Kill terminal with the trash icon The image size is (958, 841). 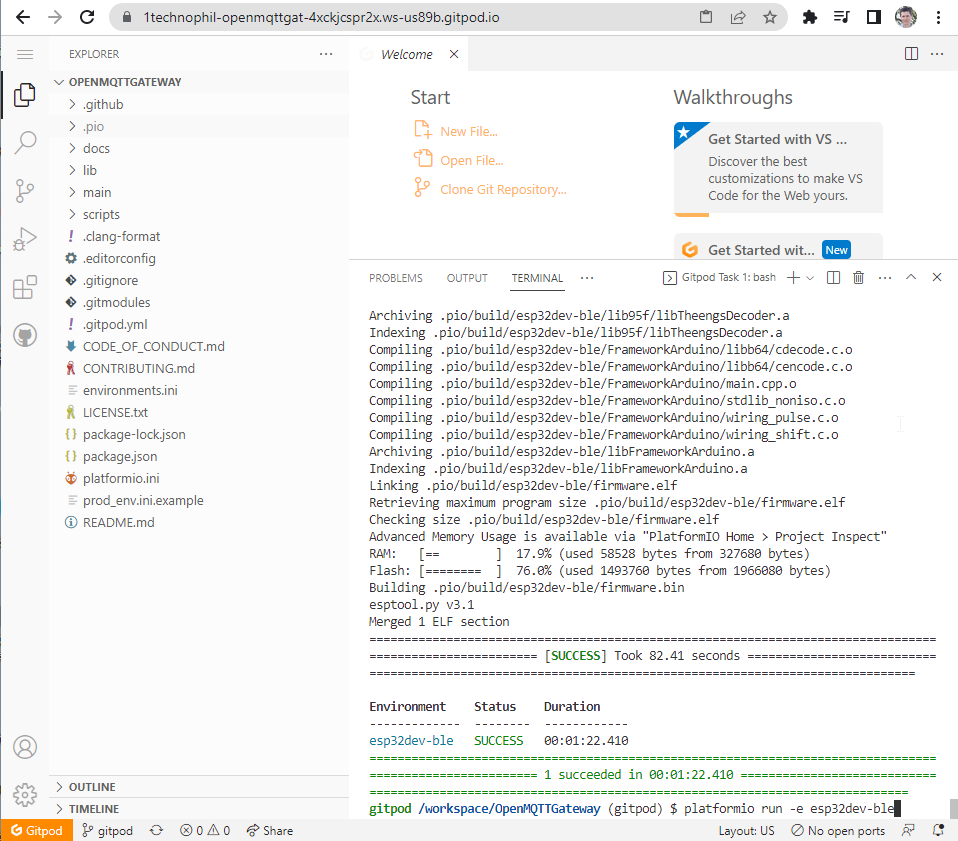858,278
